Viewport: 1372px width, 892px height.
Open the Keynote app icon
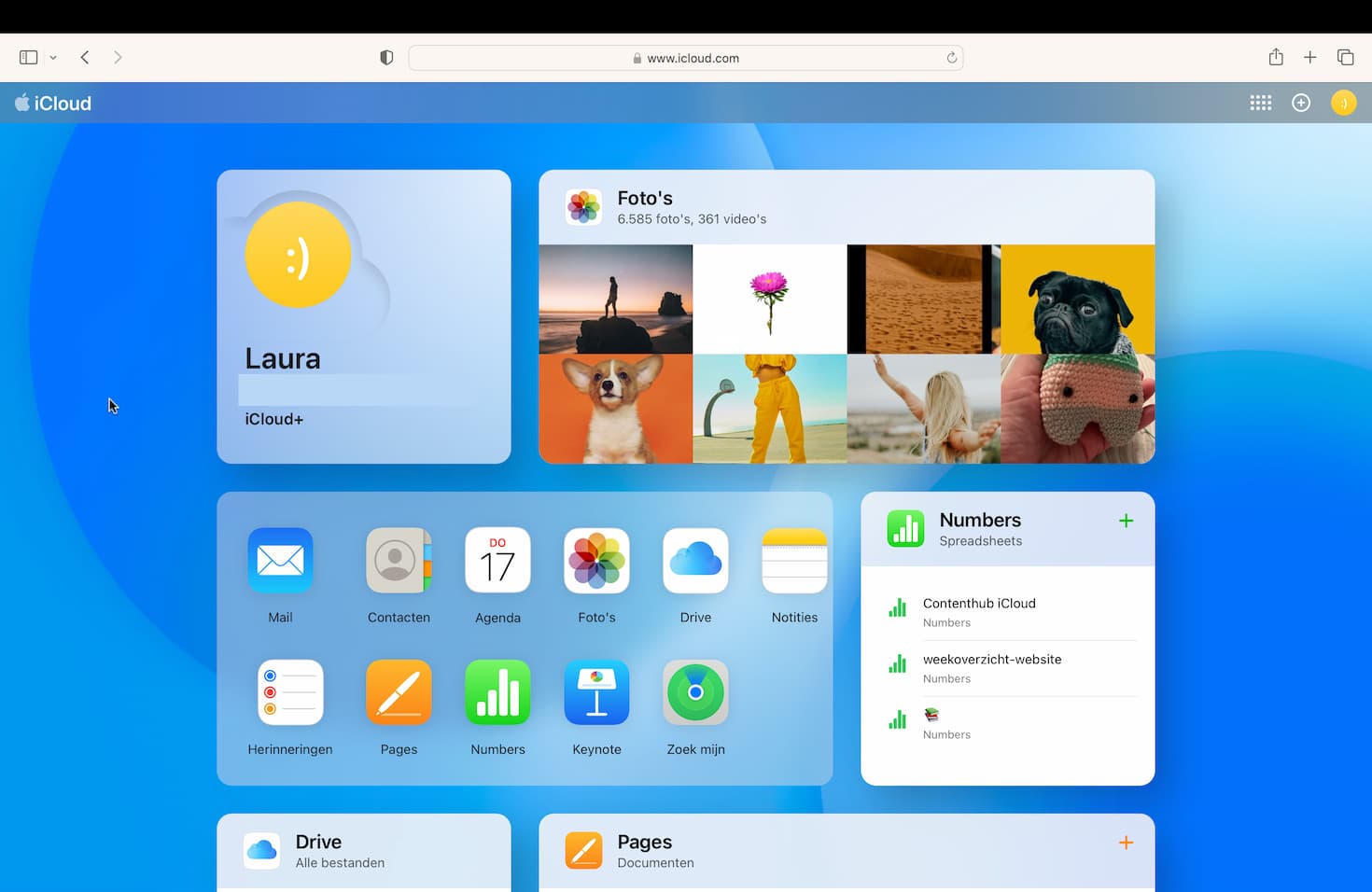click(x=596, y=692)
